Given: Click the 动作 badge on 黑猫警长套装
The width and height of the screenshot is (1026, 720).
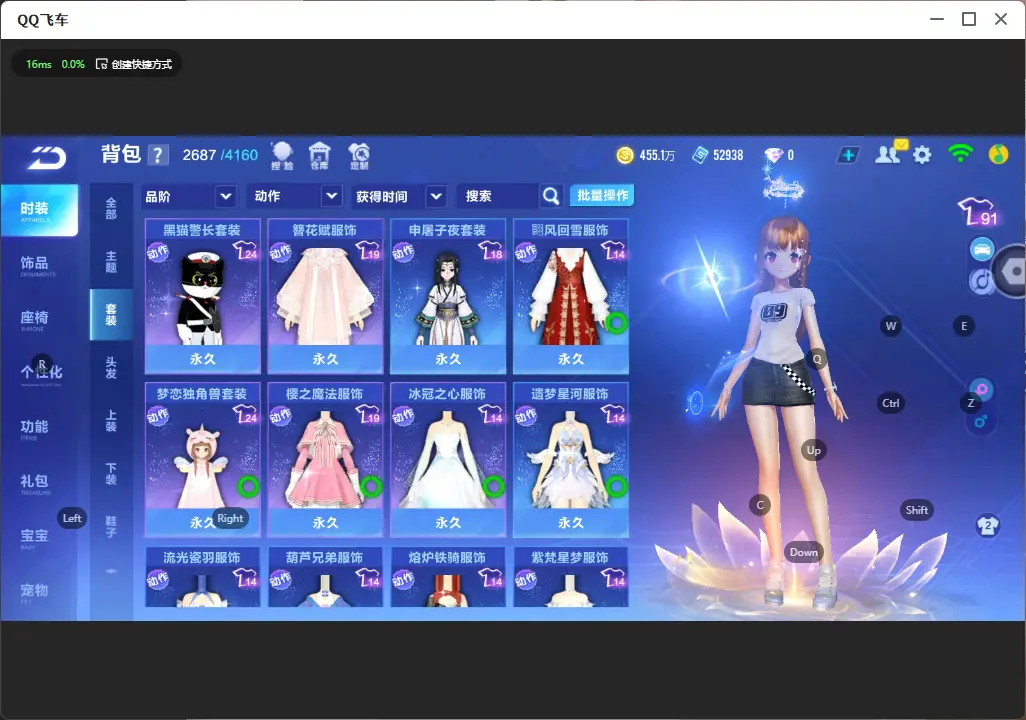Looking at the screenshot, I should 158,252.
